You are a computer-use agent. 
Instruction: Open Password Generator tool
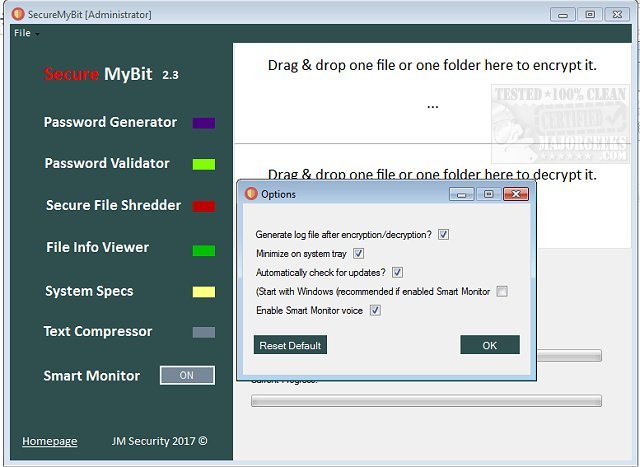click(x=110, y=122)
